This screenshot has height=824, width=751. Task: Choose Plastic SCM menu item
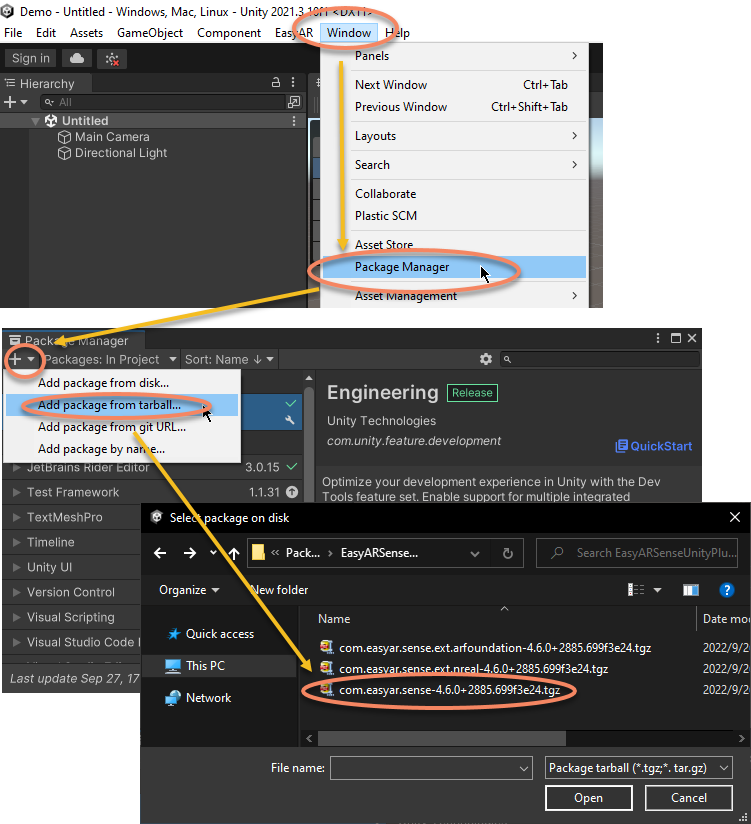[x=454, y=216]
